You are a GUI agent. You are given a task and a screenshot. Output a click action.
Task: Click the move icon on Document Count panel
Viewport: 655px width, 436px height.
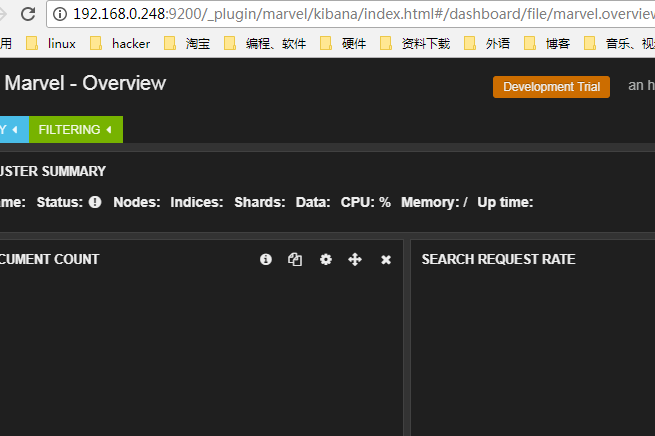click(x=355, y=259)
